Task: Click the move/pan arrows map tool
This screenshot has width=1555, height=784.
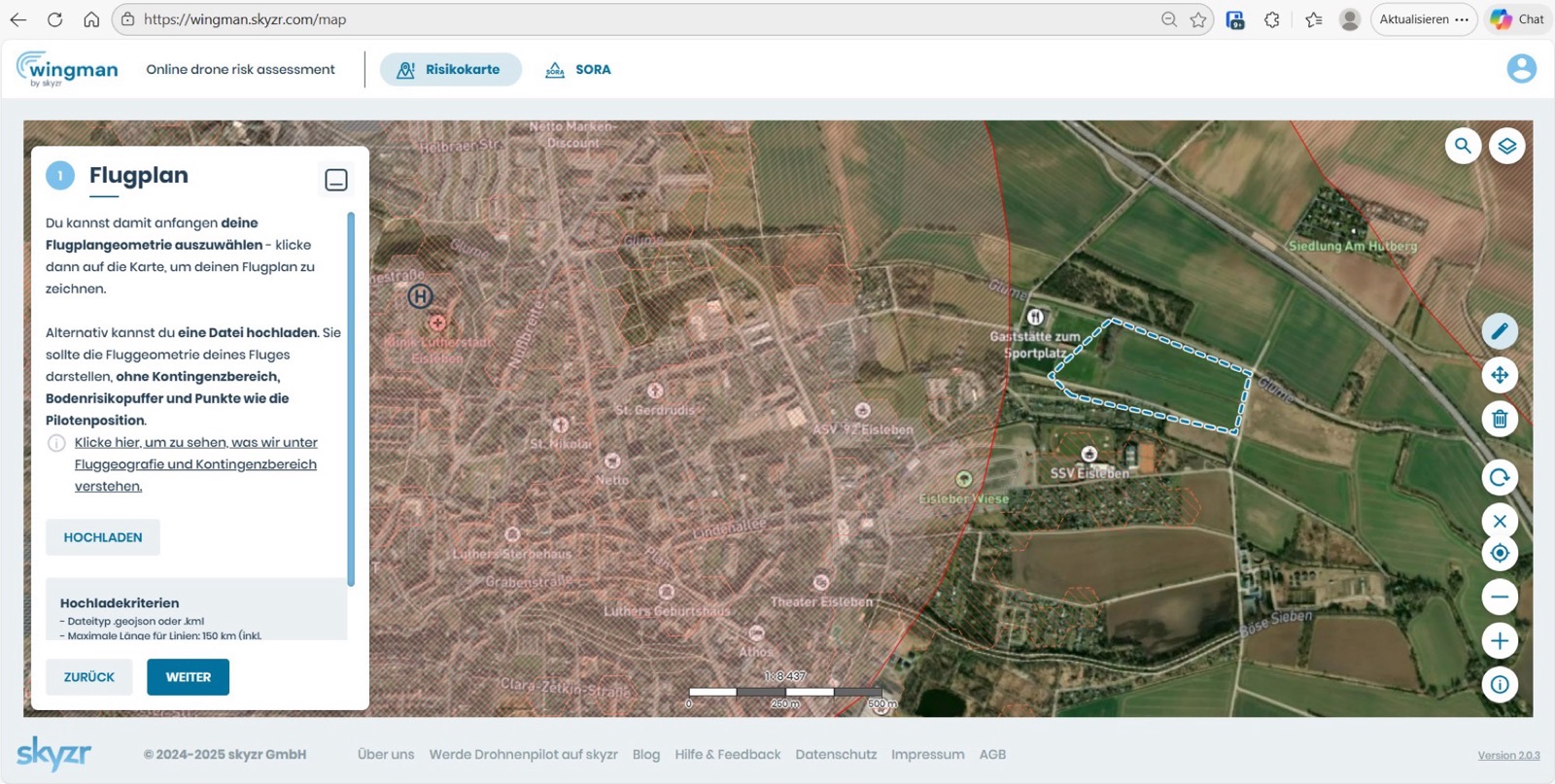Action: click(x=1500, y=375)
